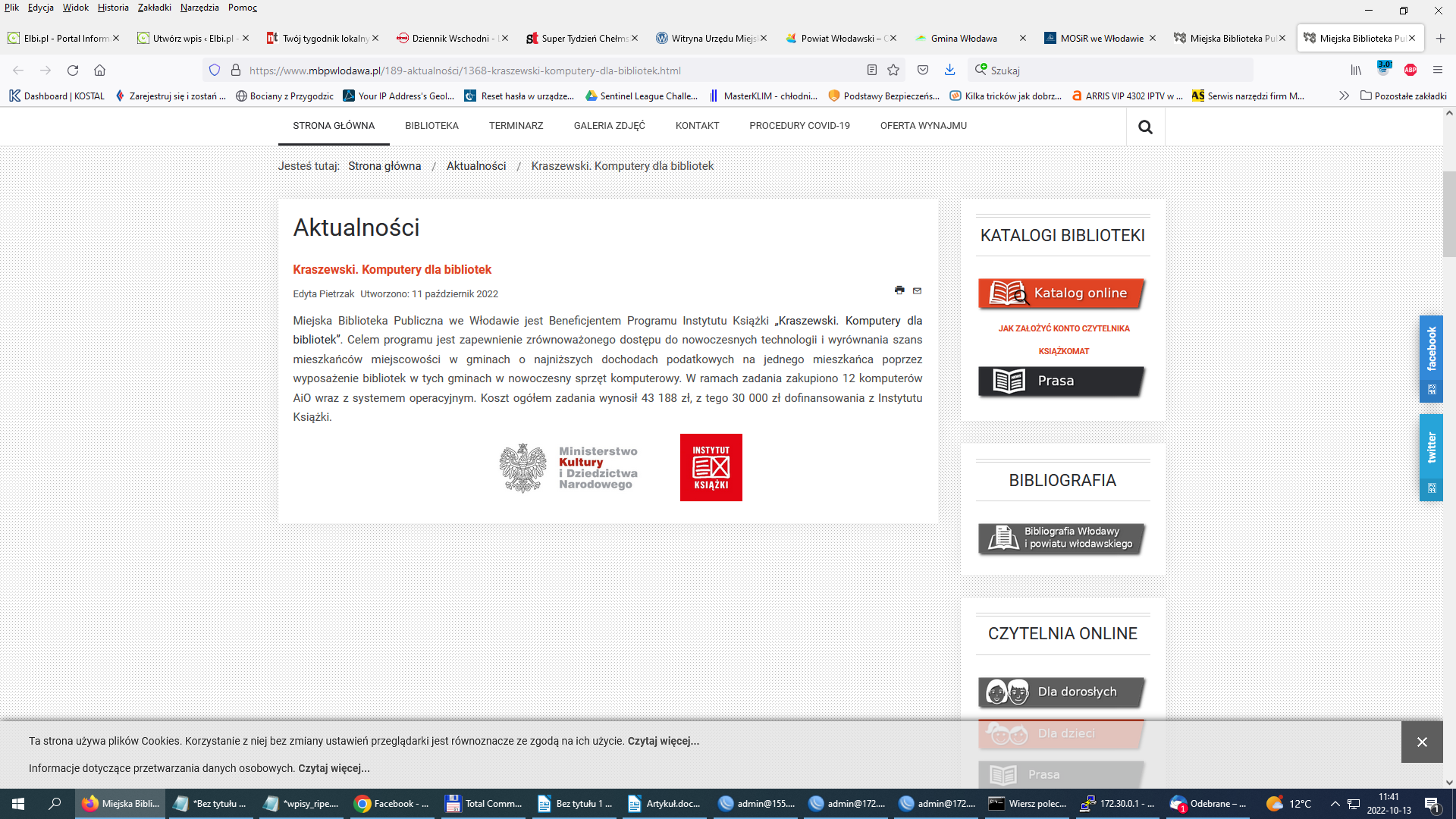Image resolution: width=1456 pixels, height=819 pixels.
Task: Open Dashboard KOSTAL bookmark
Action: [57, 96]
